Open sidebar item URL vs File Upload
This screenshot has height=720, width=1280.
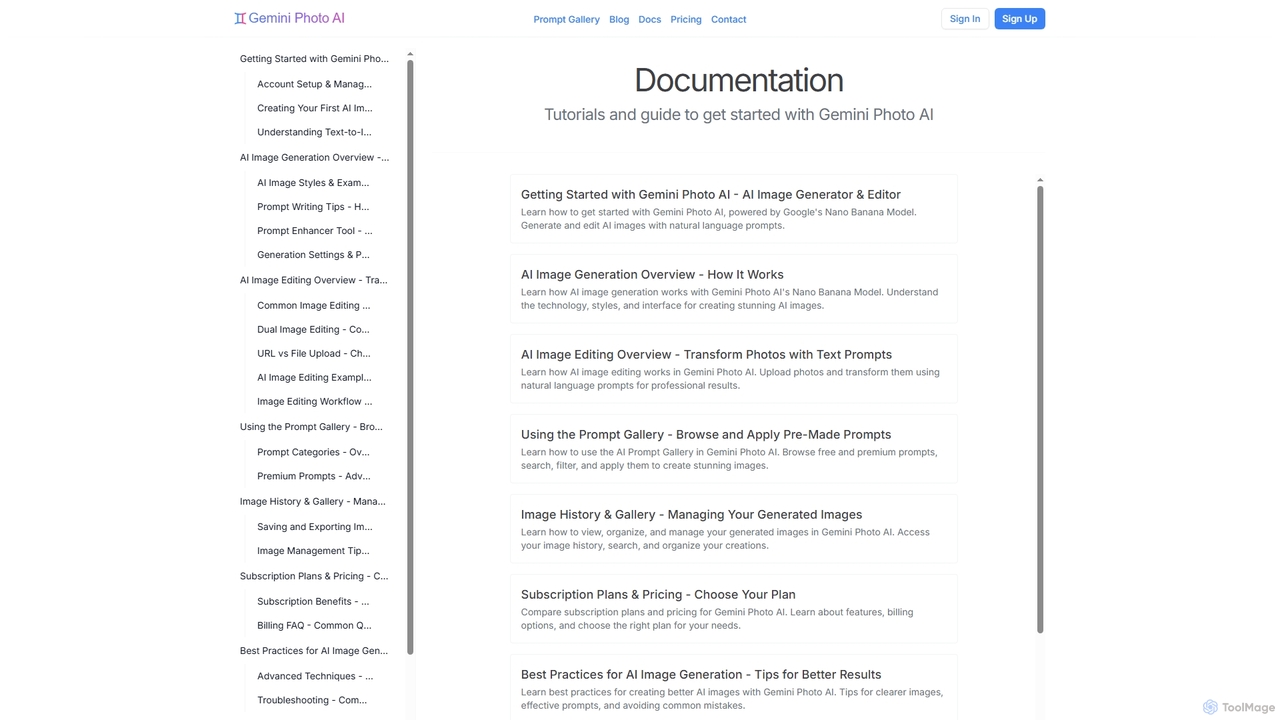(x=314, y=353)
